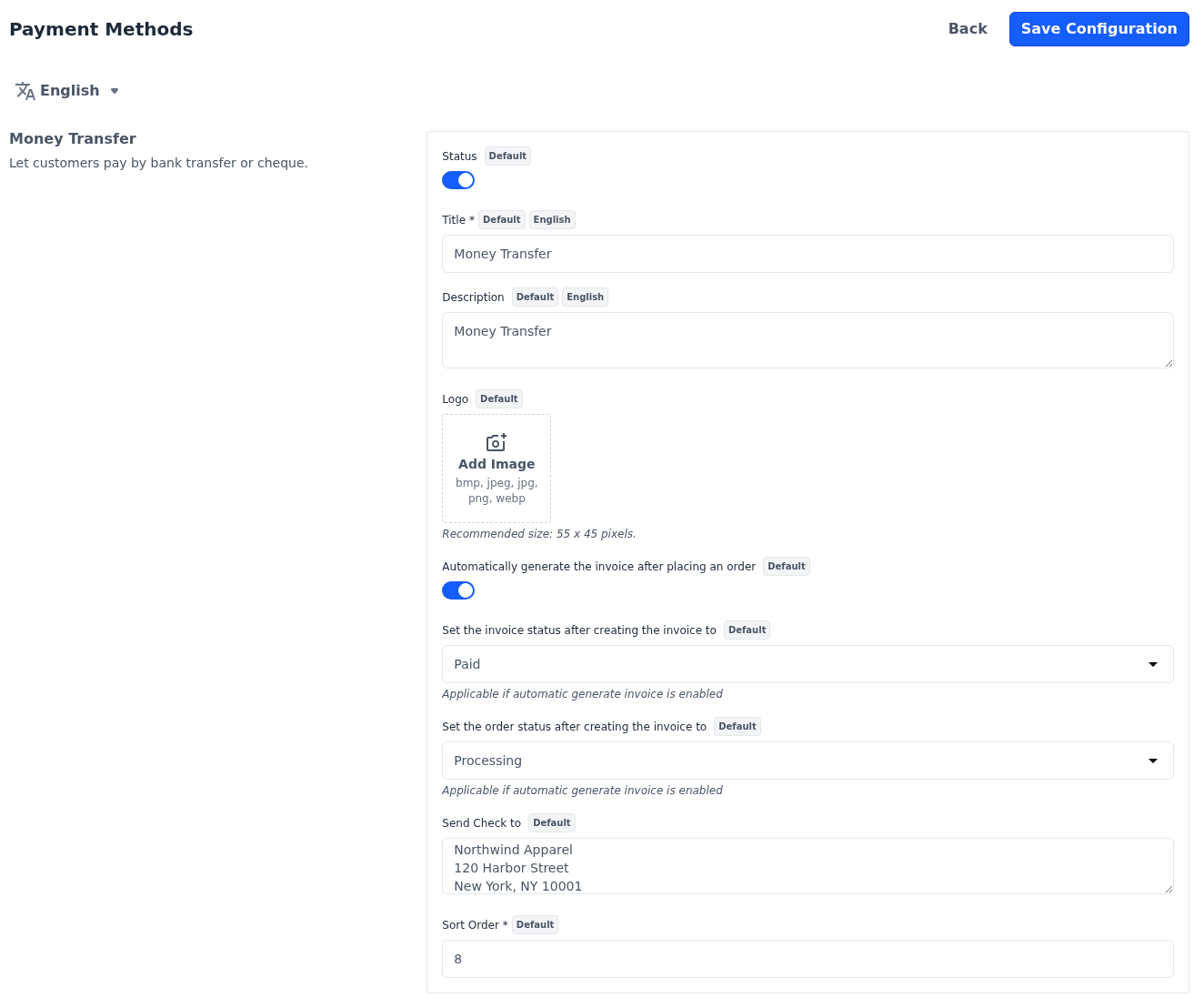
Task: Open the order status Processing dropdown
Action: click(x=808, y=761)
